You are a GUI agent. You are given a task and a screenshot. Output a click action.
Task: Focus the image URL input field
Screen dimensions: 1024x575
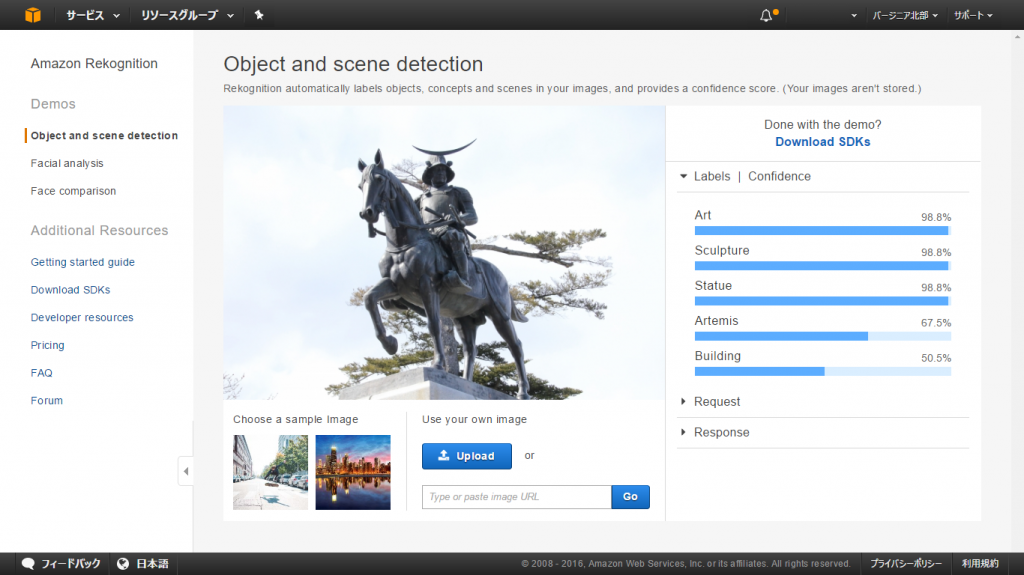(x=517, y=497)
